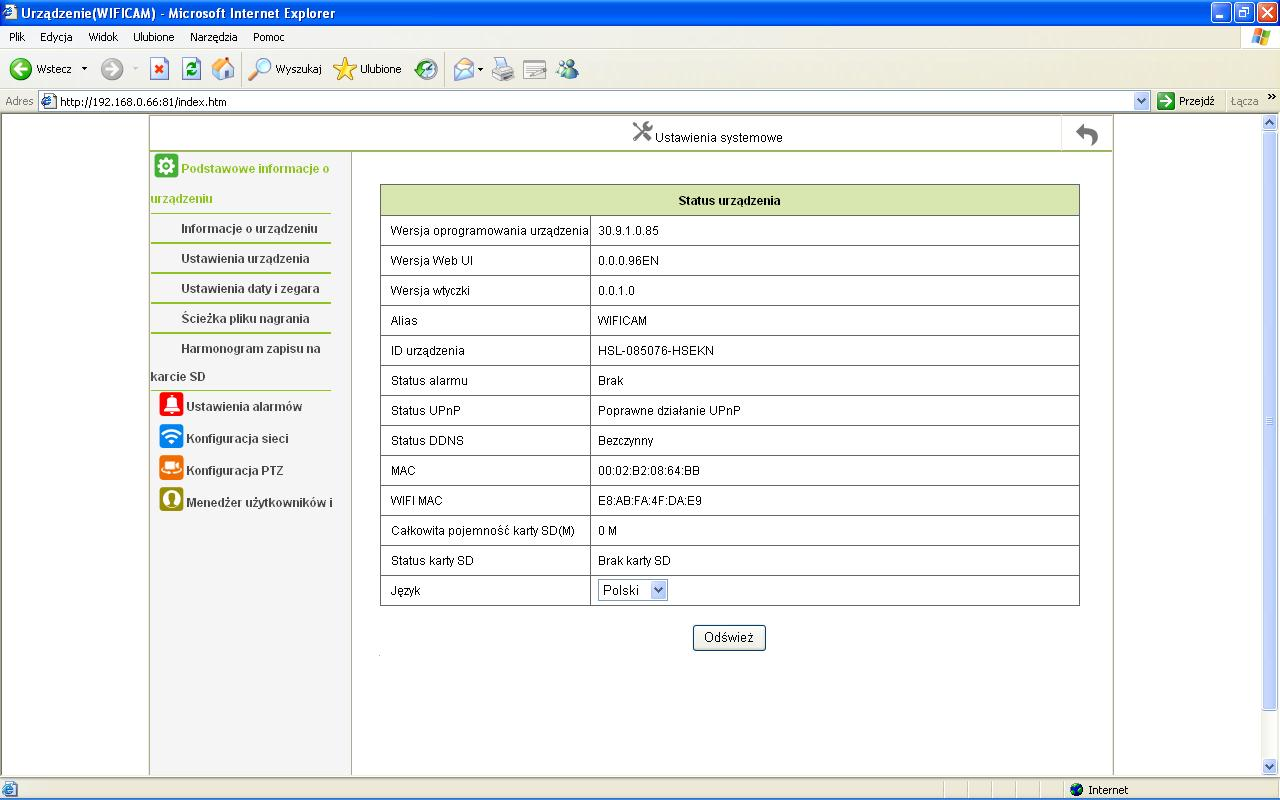Click the mail envelope icon
1280x800 pixels.
pyautogui.click(x=463, y=69)
